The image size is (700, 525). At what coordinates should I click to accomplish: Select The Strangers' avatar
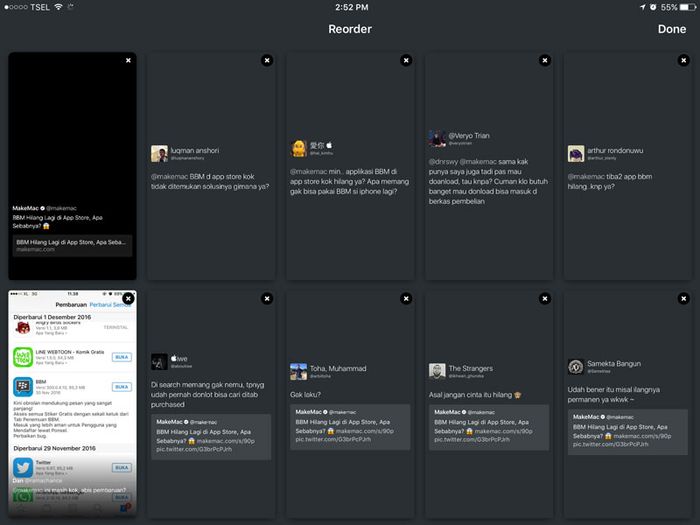[x=437, y=371]
